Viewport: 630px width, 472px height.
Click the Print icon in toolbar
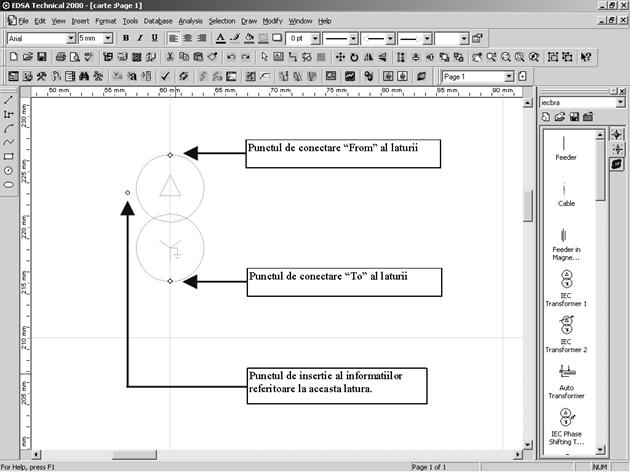pyautogui.click(x=60, y=57)
